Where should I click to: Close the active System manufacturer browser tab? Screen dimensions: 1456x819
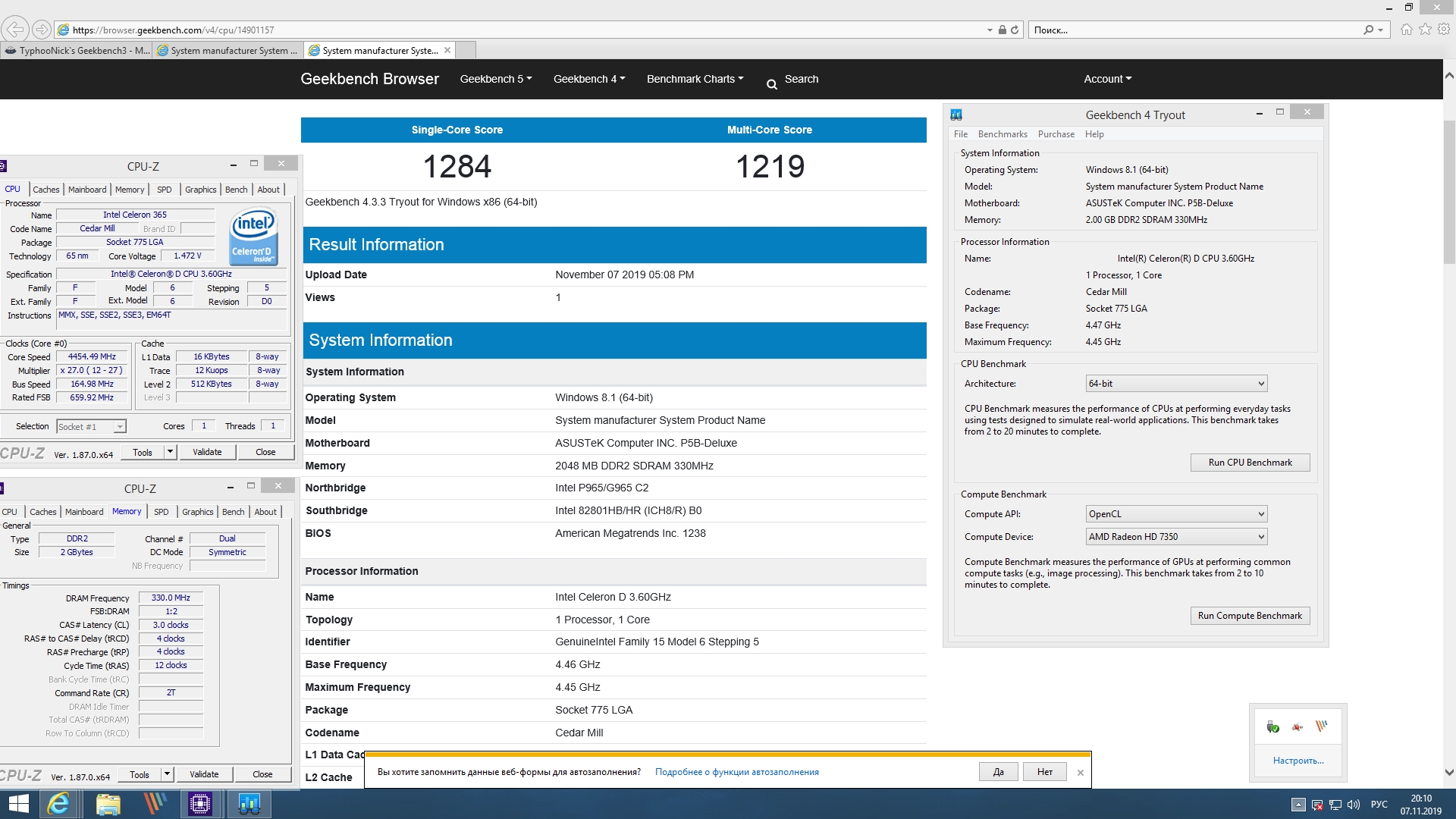click(447, 51)
